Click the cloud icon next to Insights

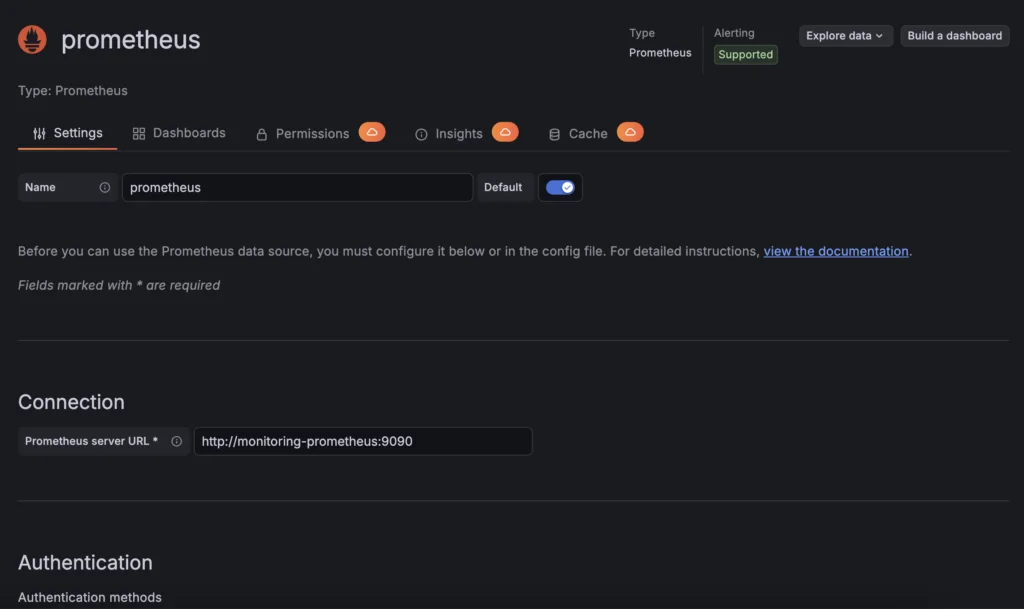click(505, 132)
